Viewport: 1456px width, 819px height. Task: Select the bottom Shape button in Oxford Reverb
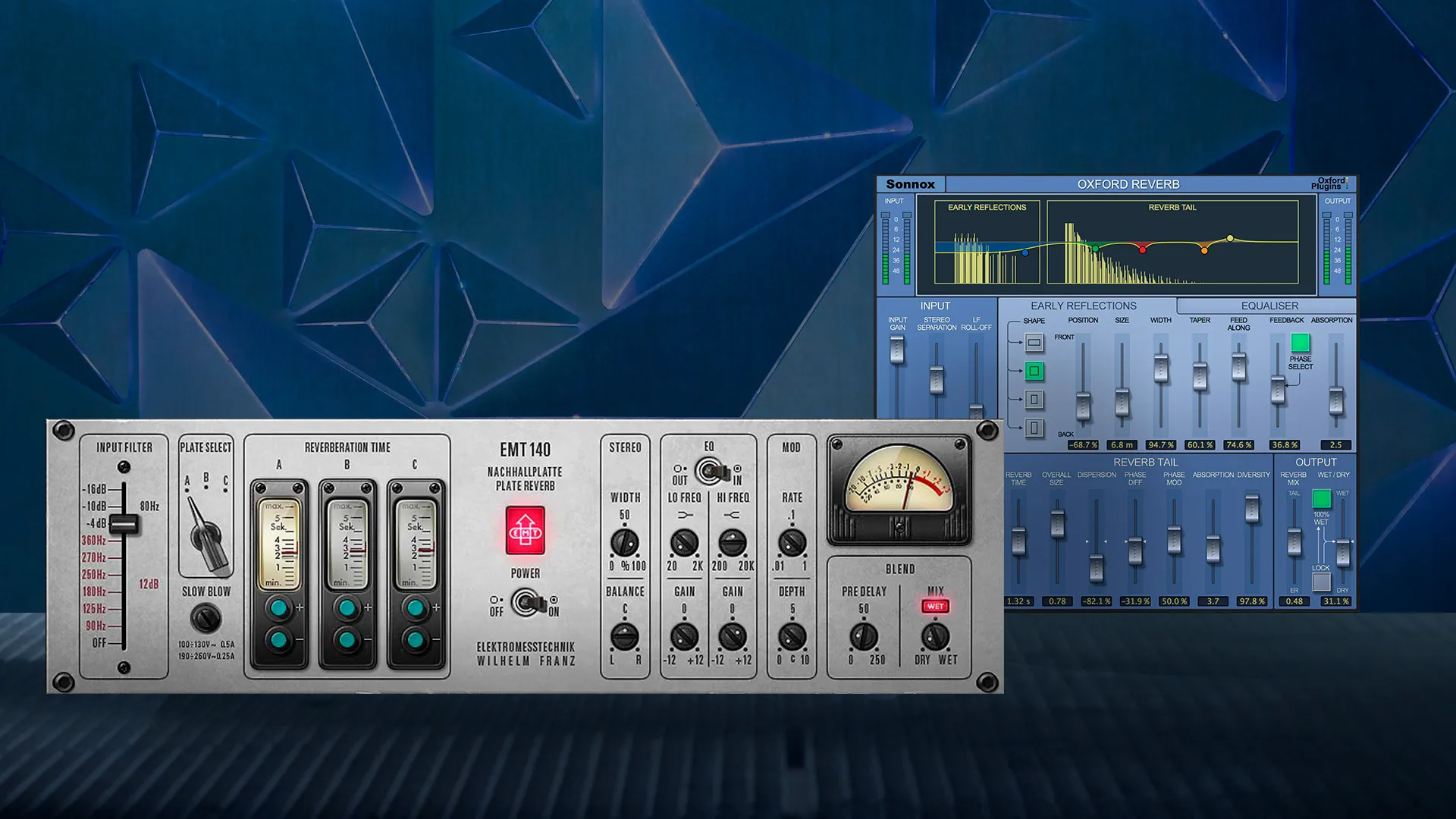pyautogui.click(x=1034, y=428)
